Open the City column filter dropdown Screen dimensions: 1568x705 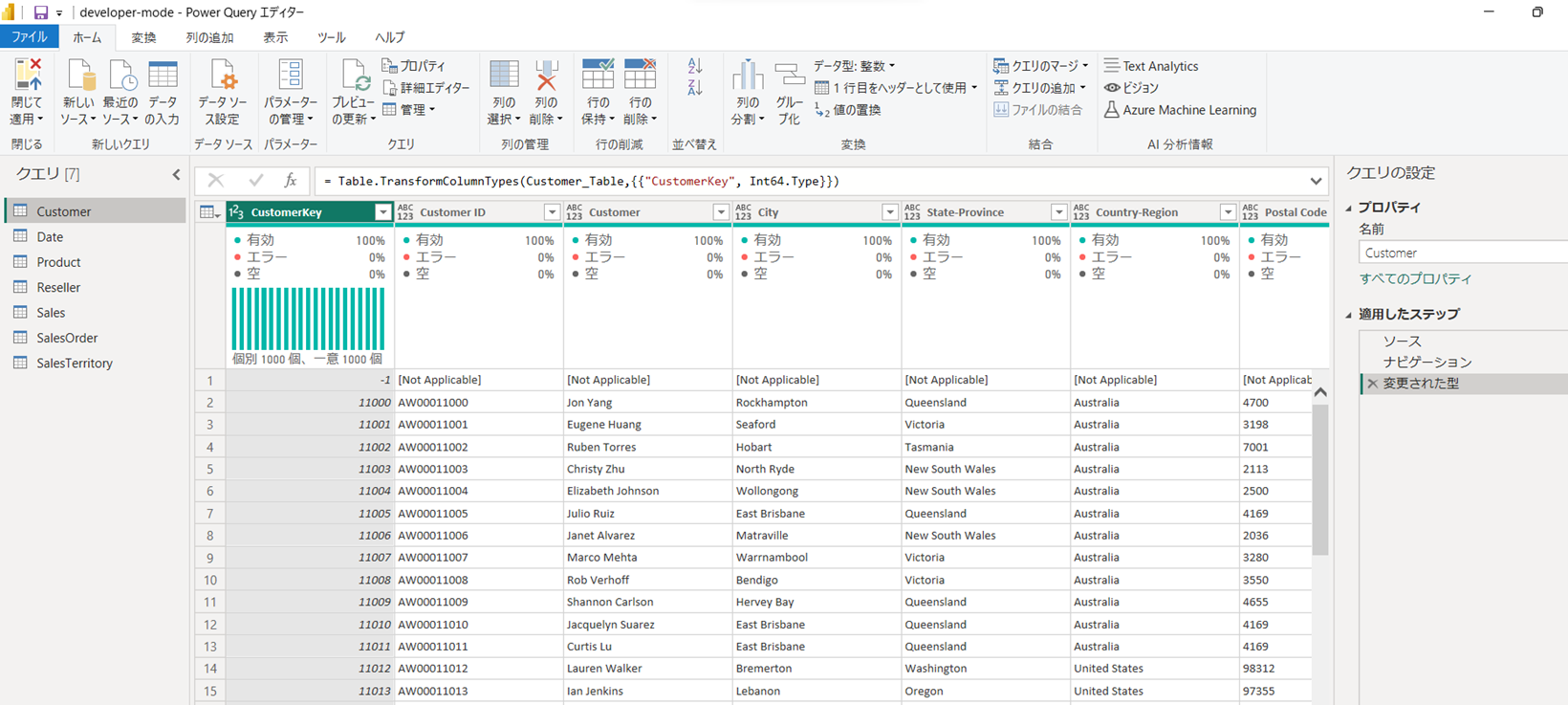click(890, 212)
